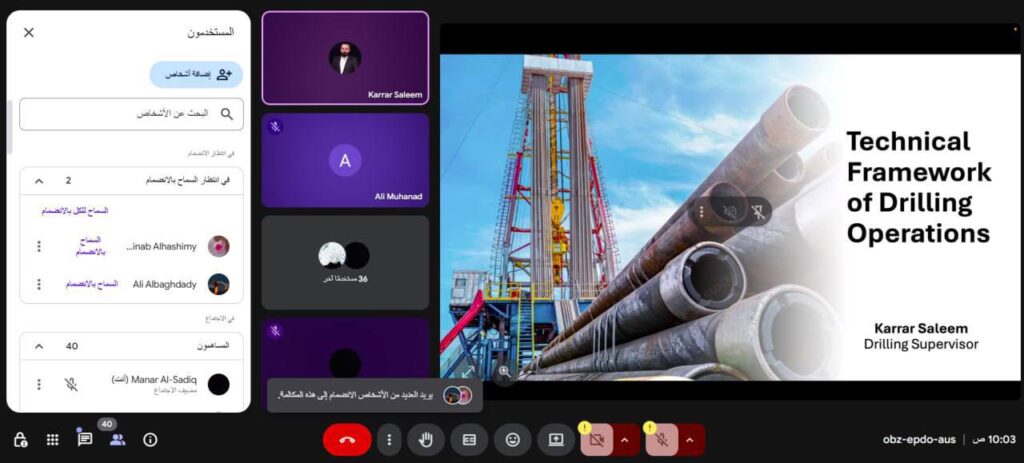
Task: Open presentation overlay three-dot options
Action: [x=701, y=212]
